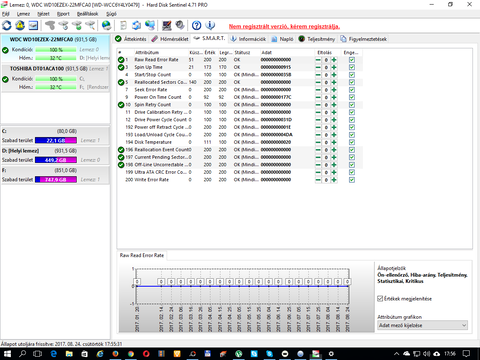This screenshot has height=360, width=480.
Task: Click the first grey disk test toolbar icon
Action: point(50,25)
